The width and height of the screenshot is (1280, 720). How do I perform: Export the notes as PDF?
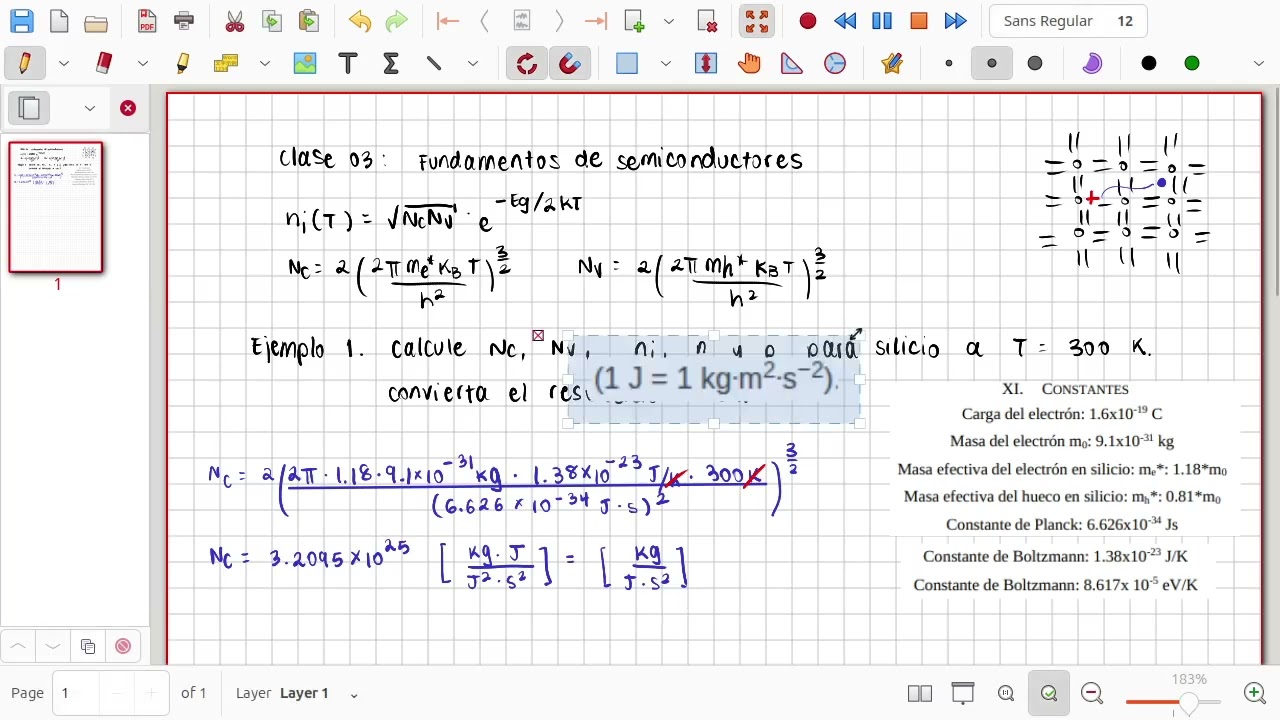(147, 21)
